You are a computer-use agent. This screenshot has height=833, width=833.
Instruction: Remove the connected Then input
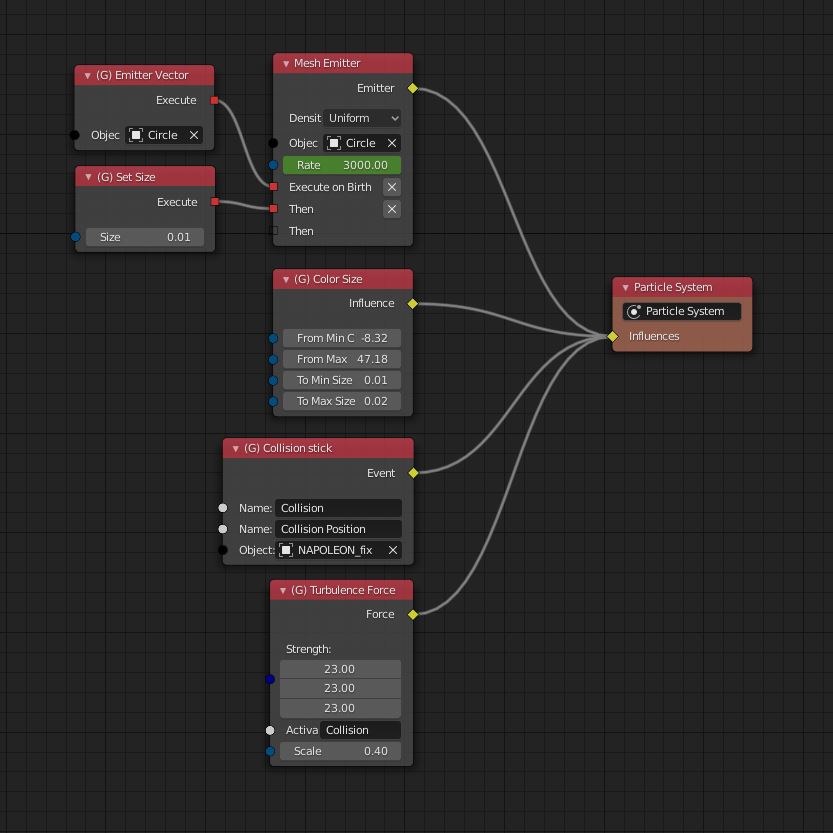point(392,209)
